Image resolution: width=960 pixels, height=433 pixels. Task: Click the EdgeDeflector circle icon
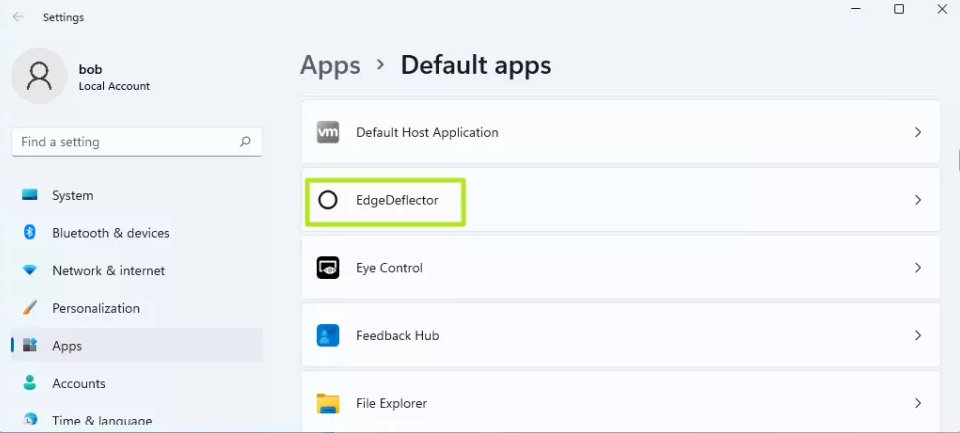328,200
